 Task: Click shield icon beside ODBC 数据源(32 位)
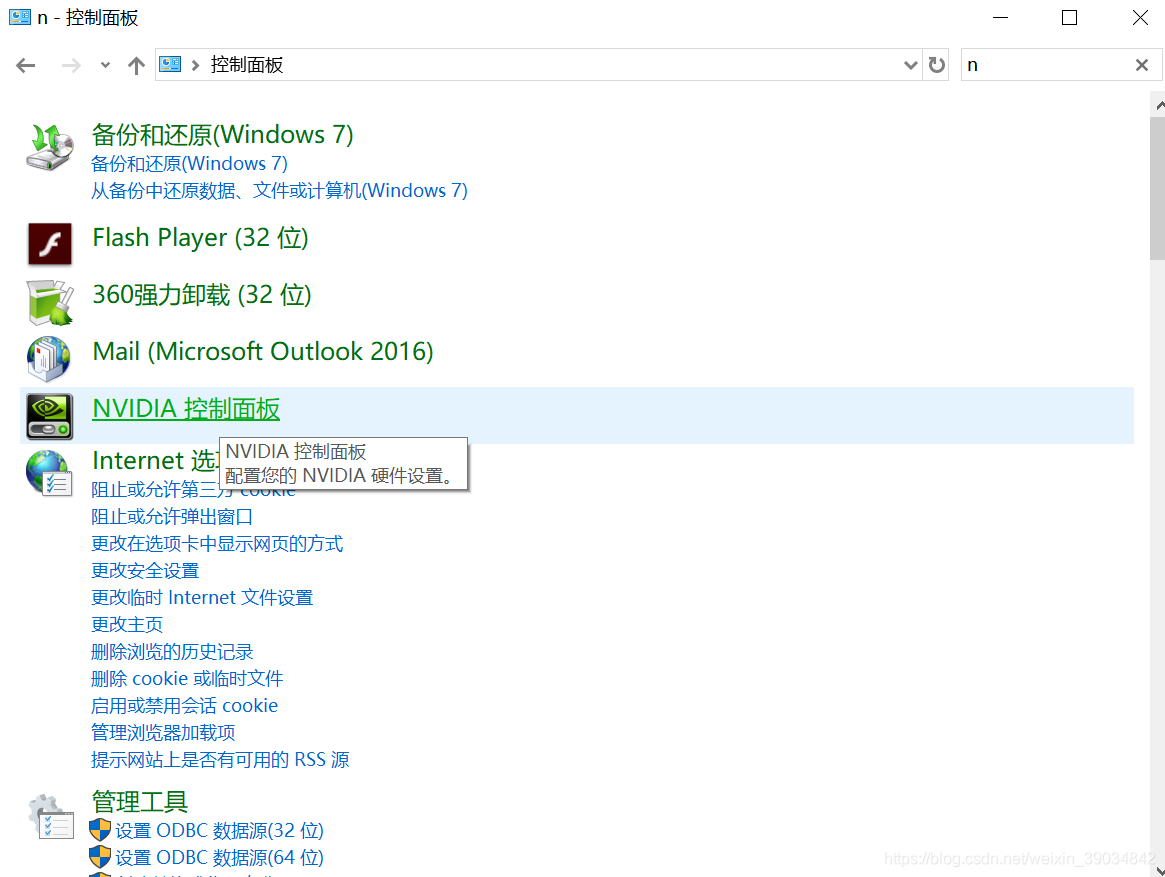[x=100, y=830]
